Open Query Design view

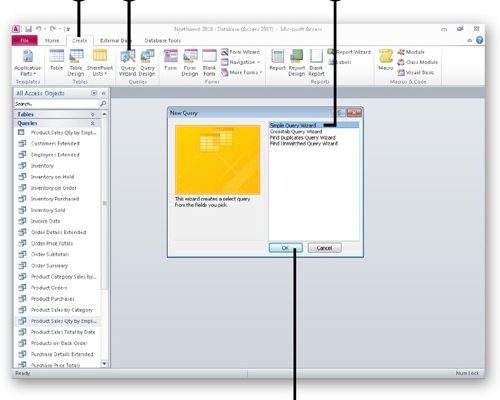[147, 63]
